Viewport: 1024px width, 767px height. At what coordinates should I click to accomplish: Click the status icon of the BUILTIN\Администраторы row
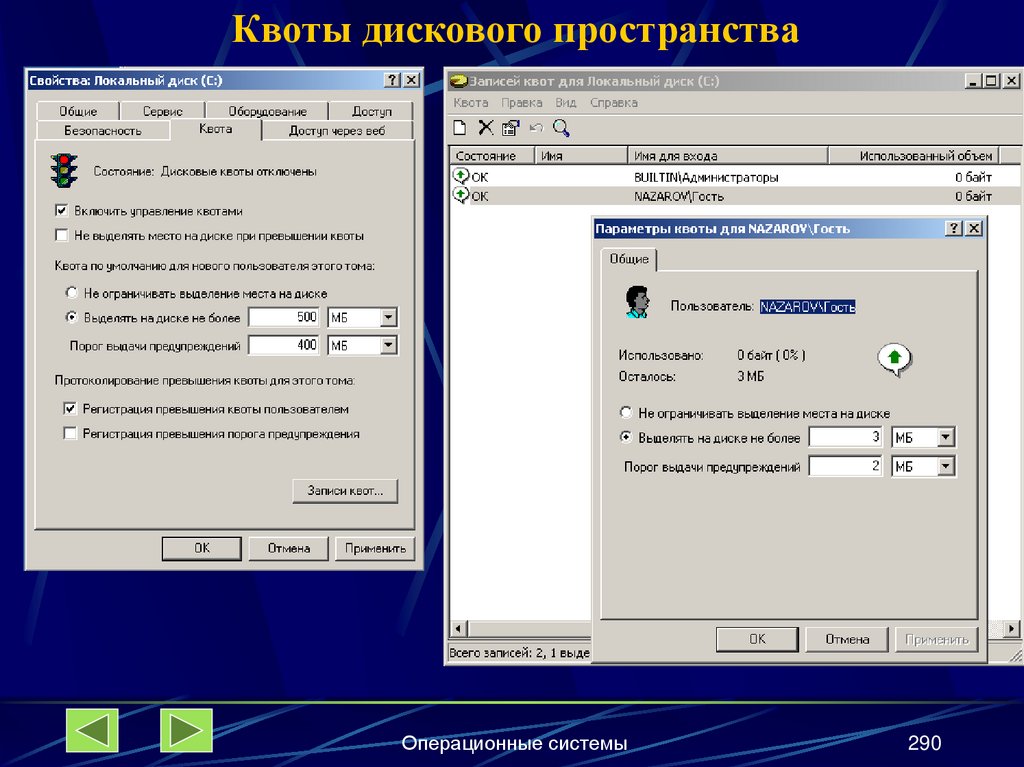click(x=460, y=176)
